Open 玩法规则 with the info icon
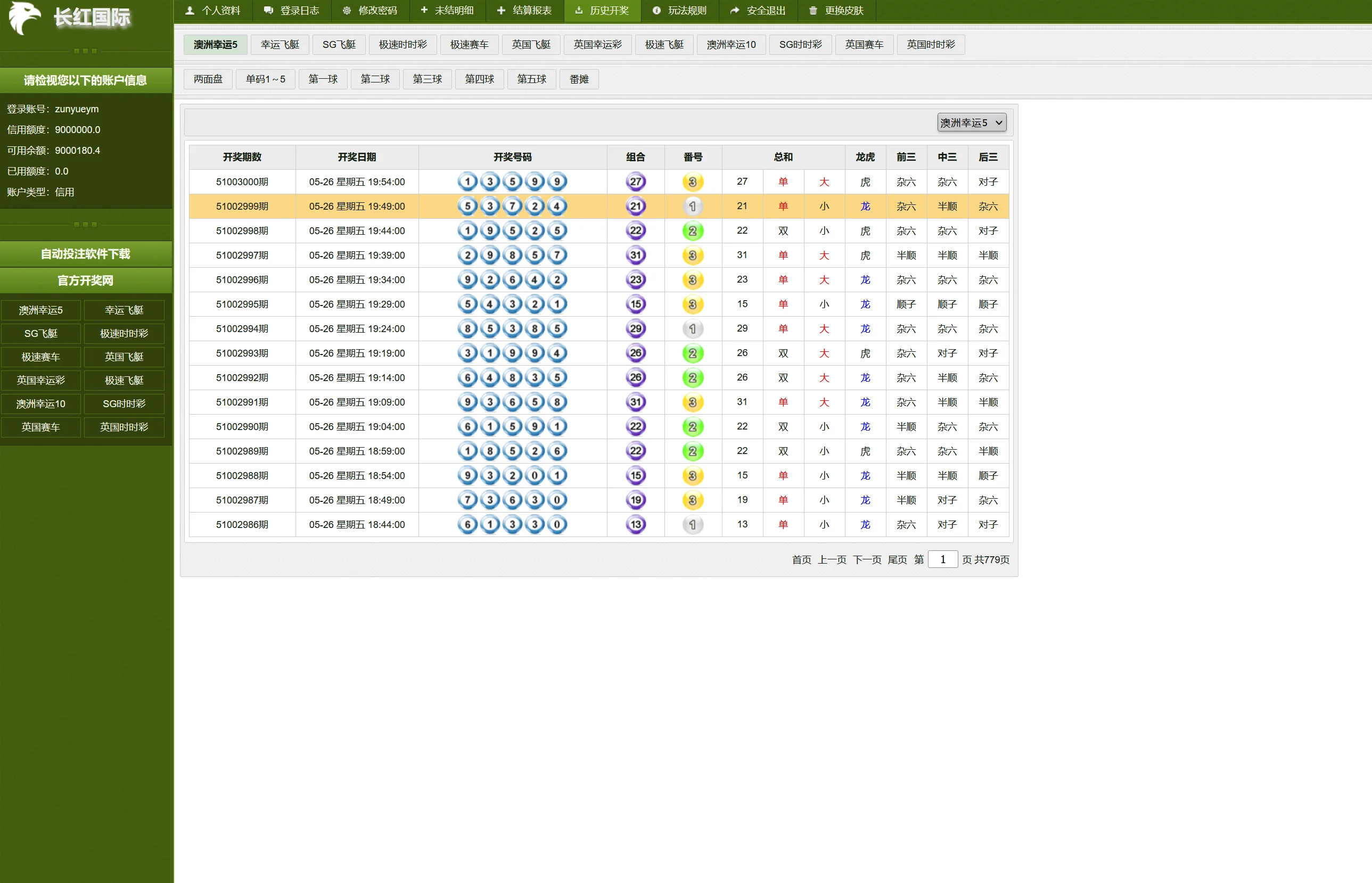This screenshot has width=1372, height=883. pos(680,10)
